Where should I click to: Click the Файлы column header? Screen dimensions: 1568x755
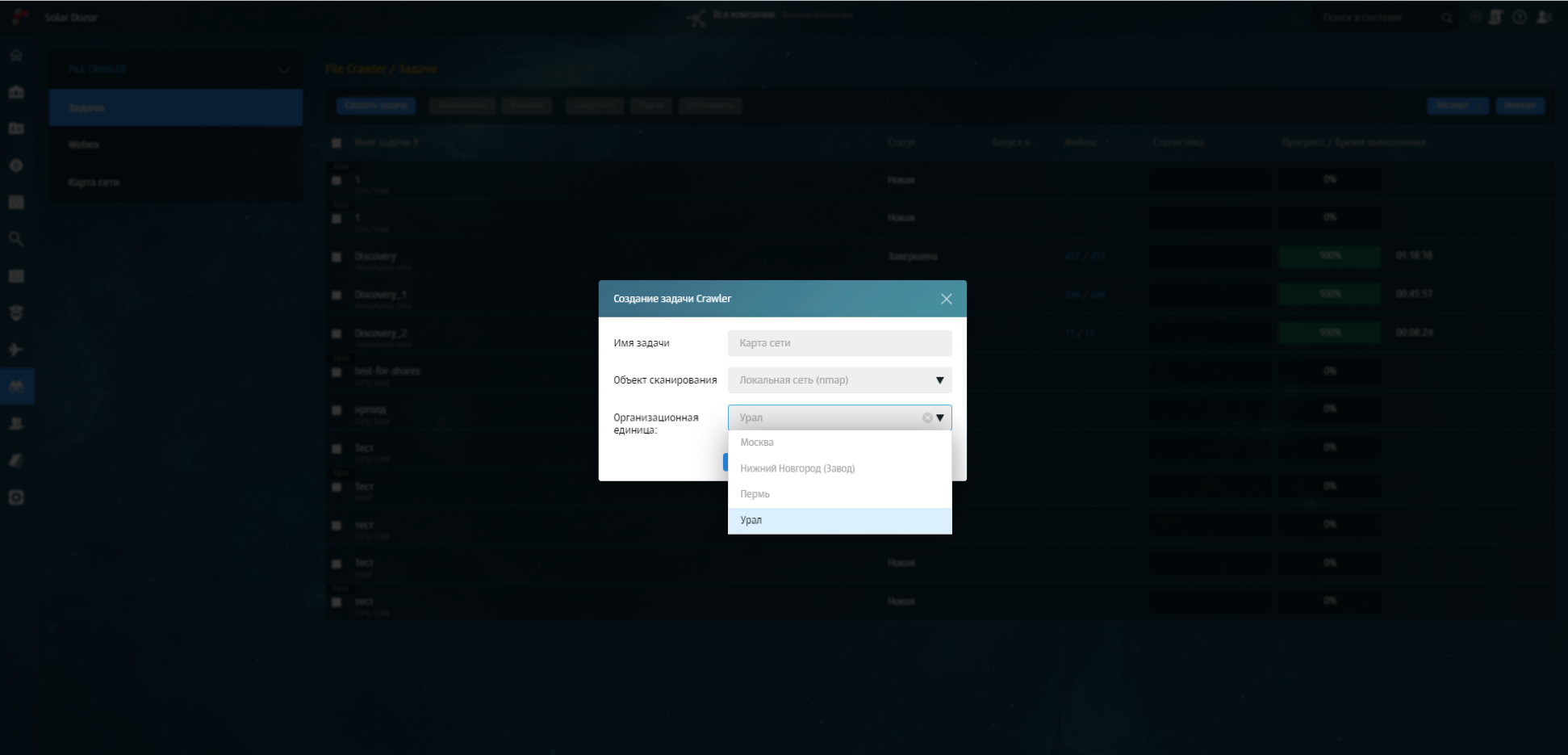click(1081, 143)
